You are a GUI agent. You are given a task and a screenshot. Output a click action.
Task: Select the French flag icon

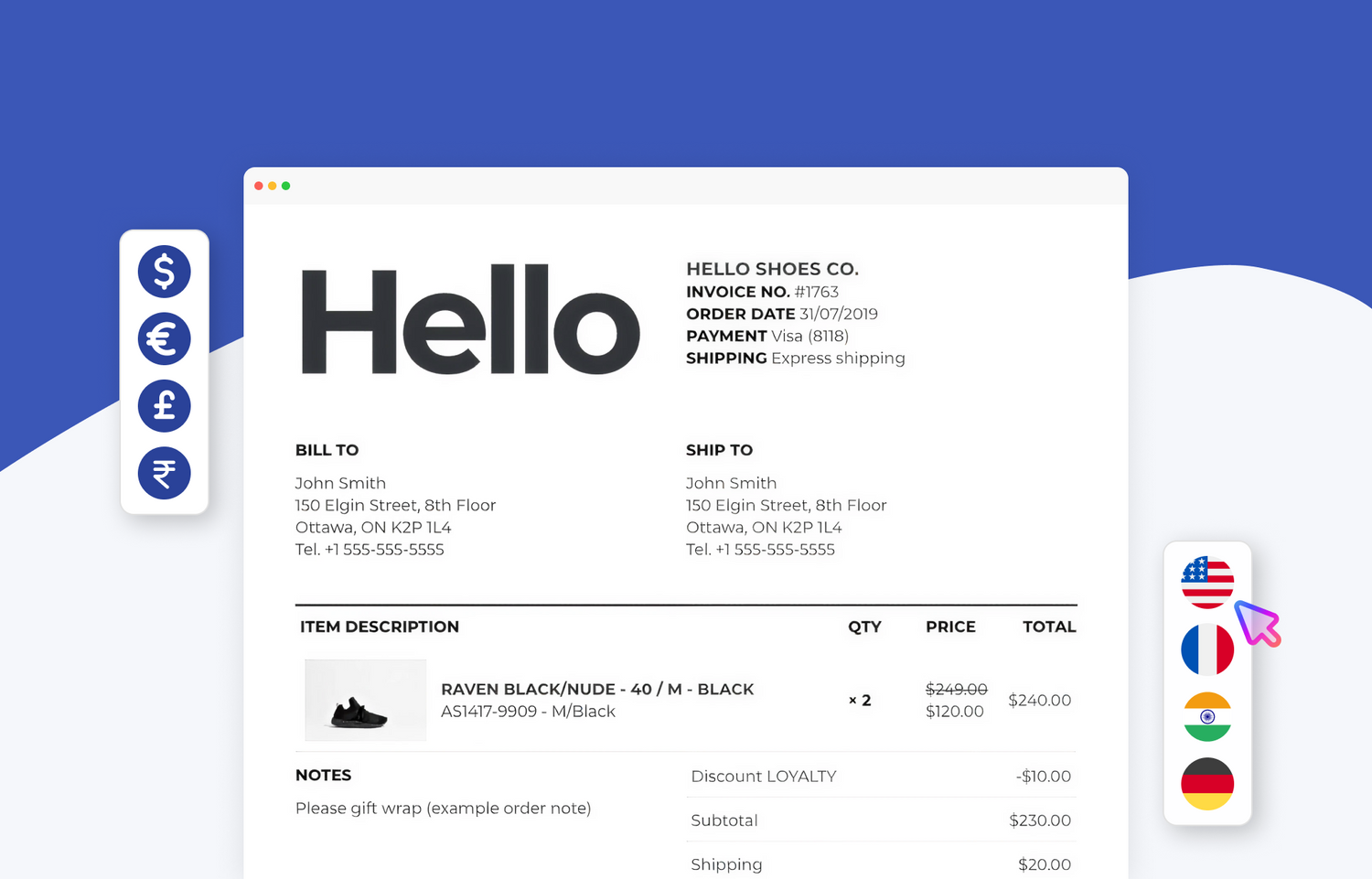click(1207, 649)
